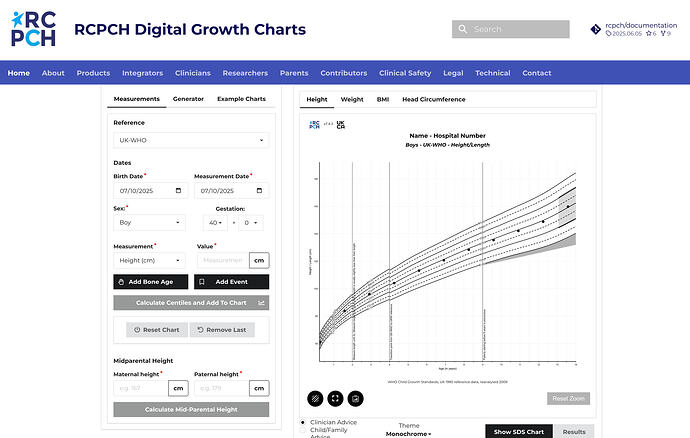Click the Reset Chart button

coord(157,330)
